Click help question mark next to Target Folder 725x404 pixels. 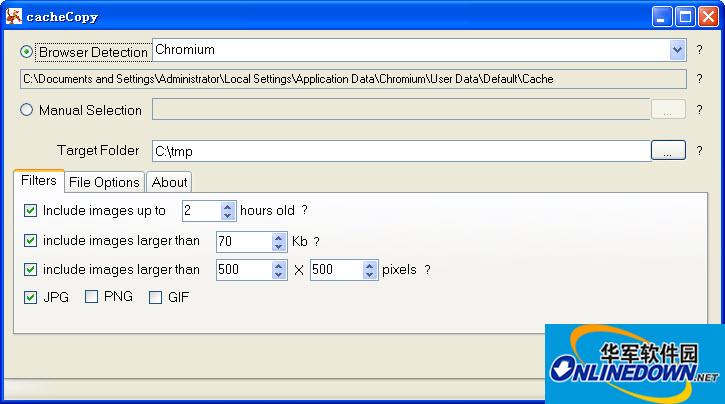(700, 150)
